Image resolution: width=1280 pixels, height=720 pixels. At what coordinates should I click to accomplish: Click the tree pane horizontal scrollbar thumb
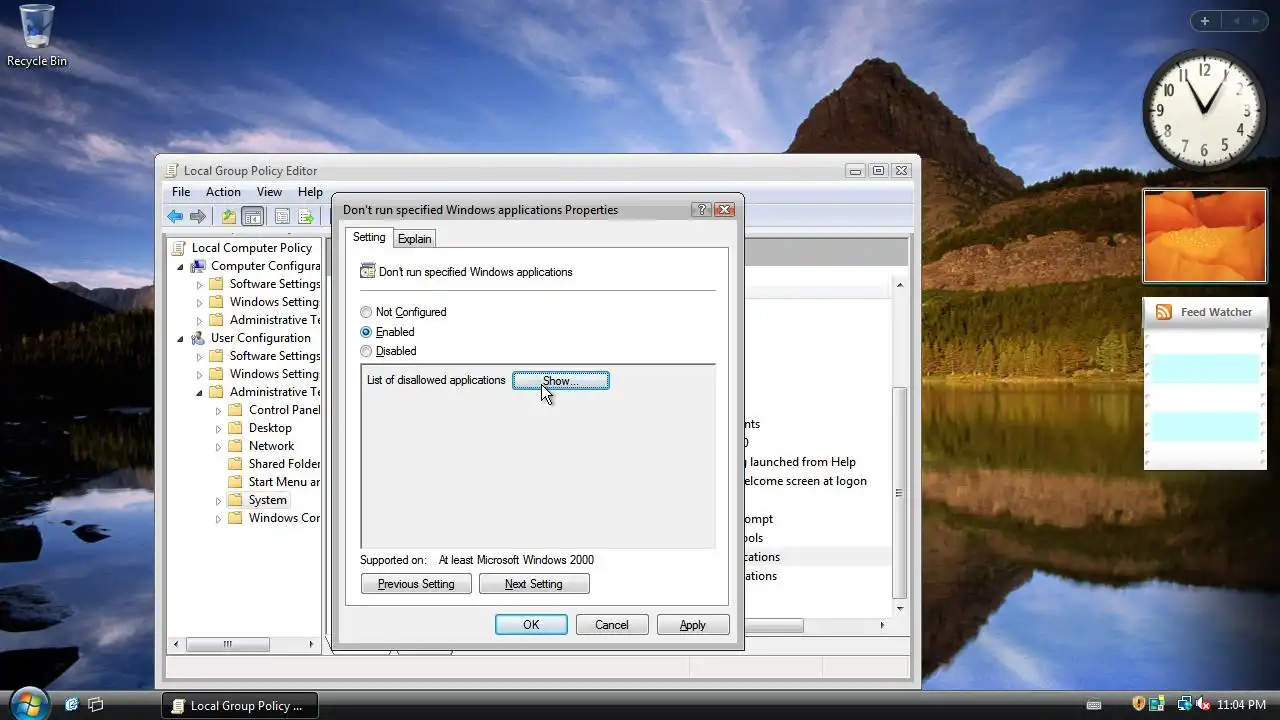(227, 644)
